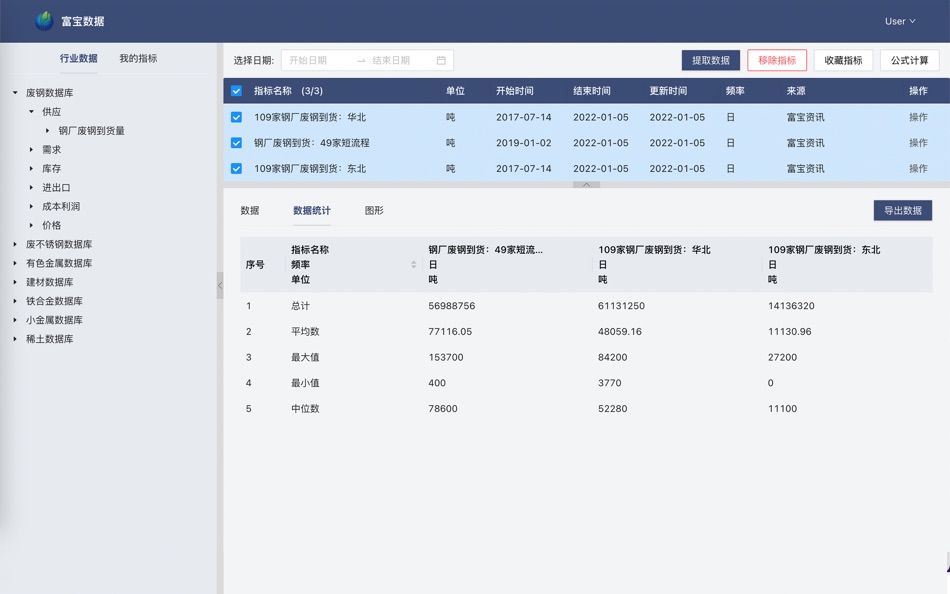The height and width of the screenshot is (594, 950).
Task: Click 操作 link for 华北 row
Action: 918,117
